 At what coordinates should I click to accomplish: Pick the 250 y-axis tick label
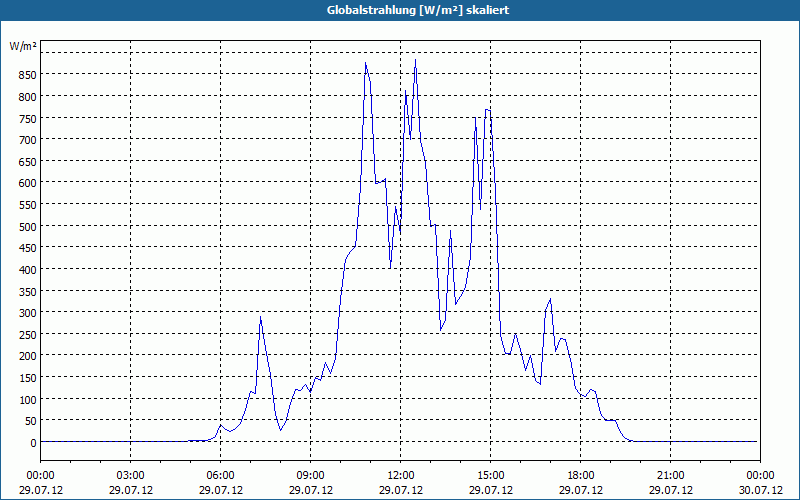tap(28, 335)
